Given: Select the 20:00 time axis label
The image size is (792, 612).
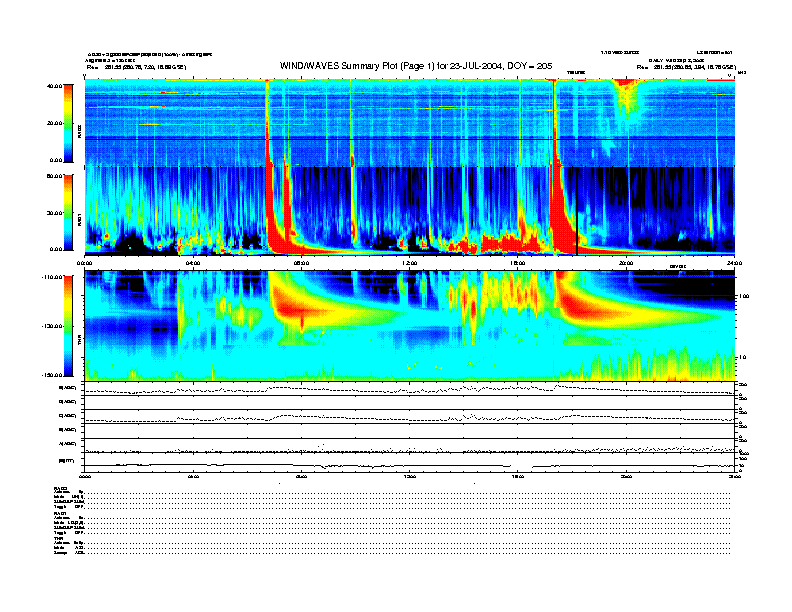Looking at the screenshot, I should click(626, 263).
